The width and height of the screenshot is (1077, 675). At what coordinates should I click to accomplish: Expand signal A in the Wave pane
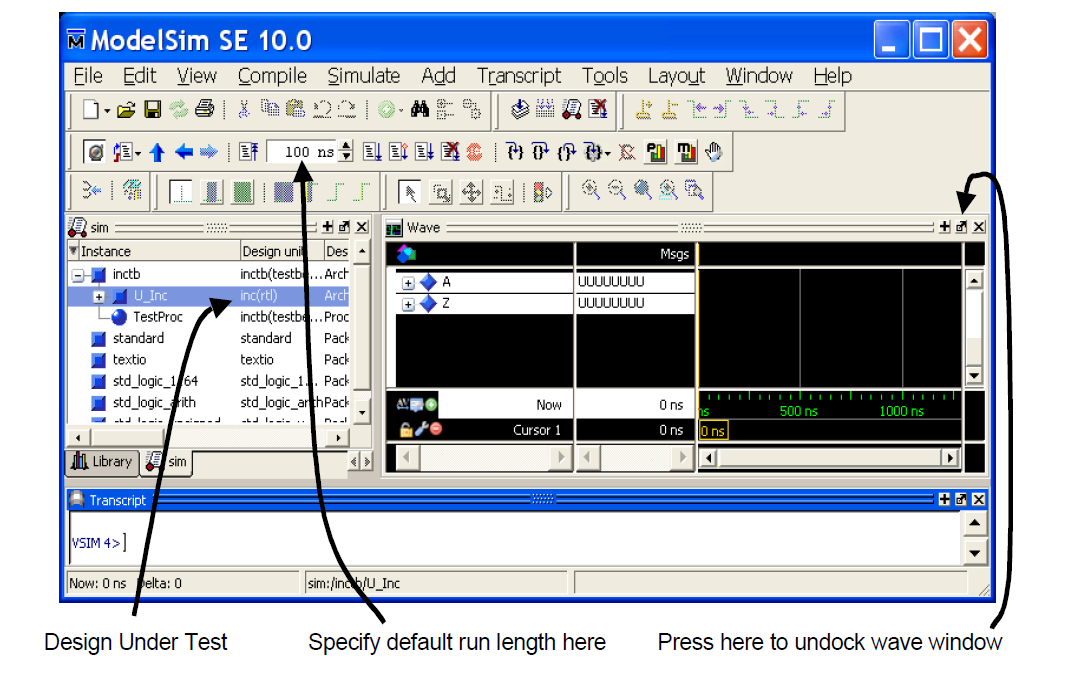[x=408, y=283]
